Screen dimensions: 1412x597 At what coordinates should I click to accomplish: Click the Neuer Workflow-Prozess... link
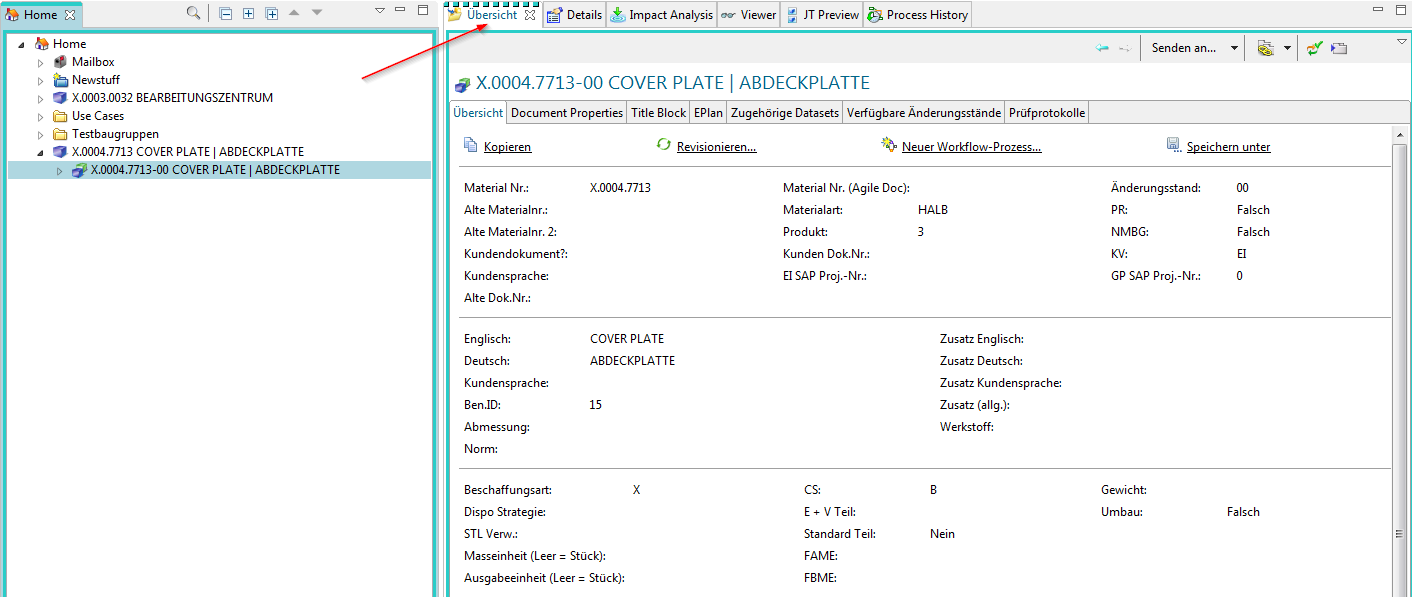click(x=971, y=147)
